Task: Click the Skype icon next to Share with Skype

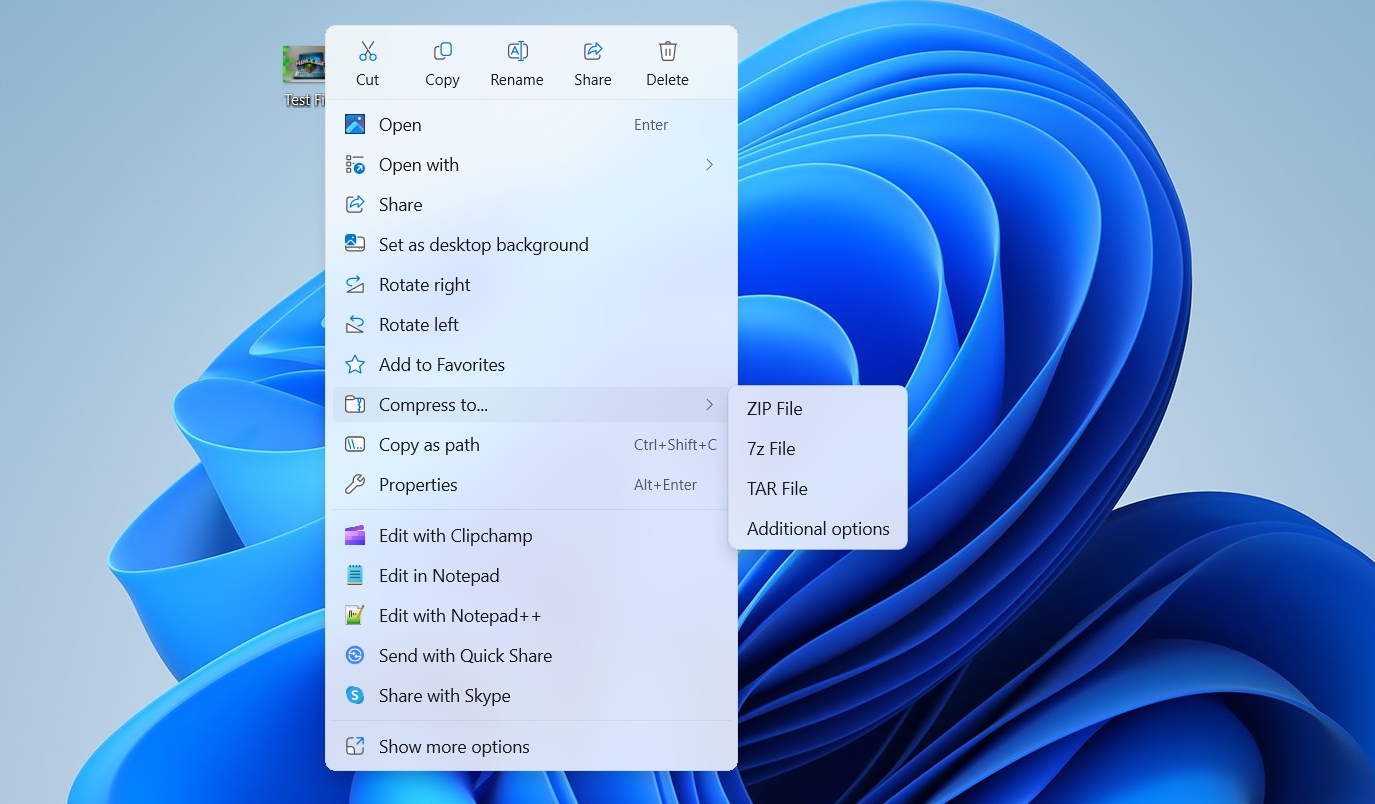Action: (355, 695)
